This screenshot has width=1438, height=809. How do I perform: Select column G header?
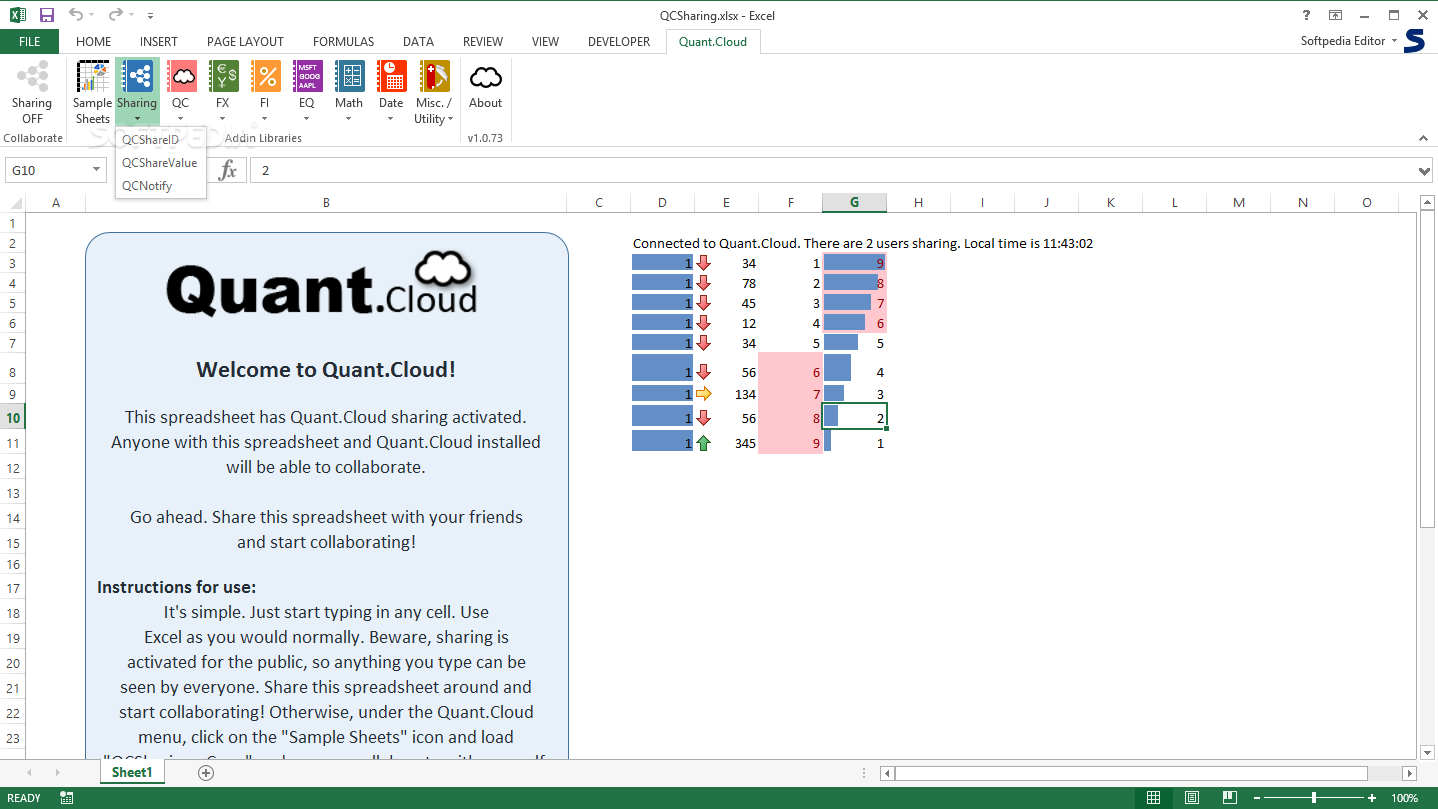(x=855, y=203)
